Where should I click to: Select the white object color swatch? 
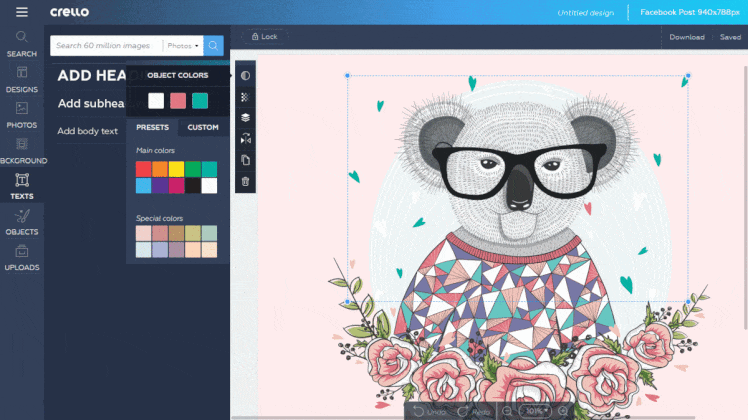click(156, 101)
